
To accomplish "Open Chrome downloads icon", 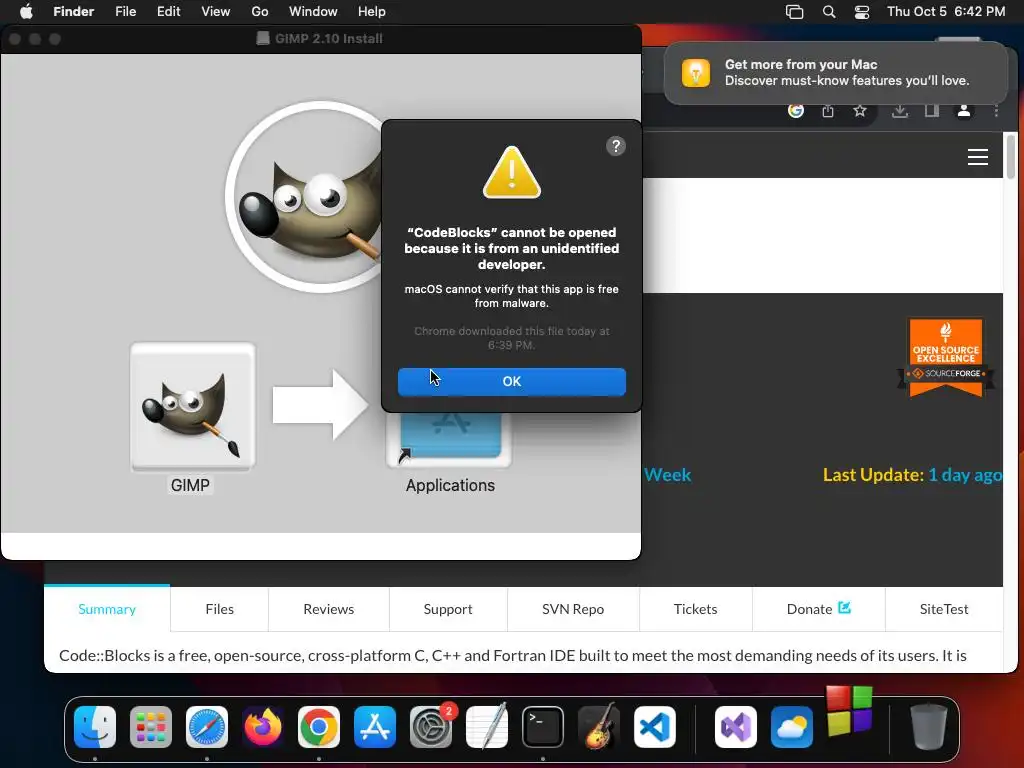I will (900, 111).
